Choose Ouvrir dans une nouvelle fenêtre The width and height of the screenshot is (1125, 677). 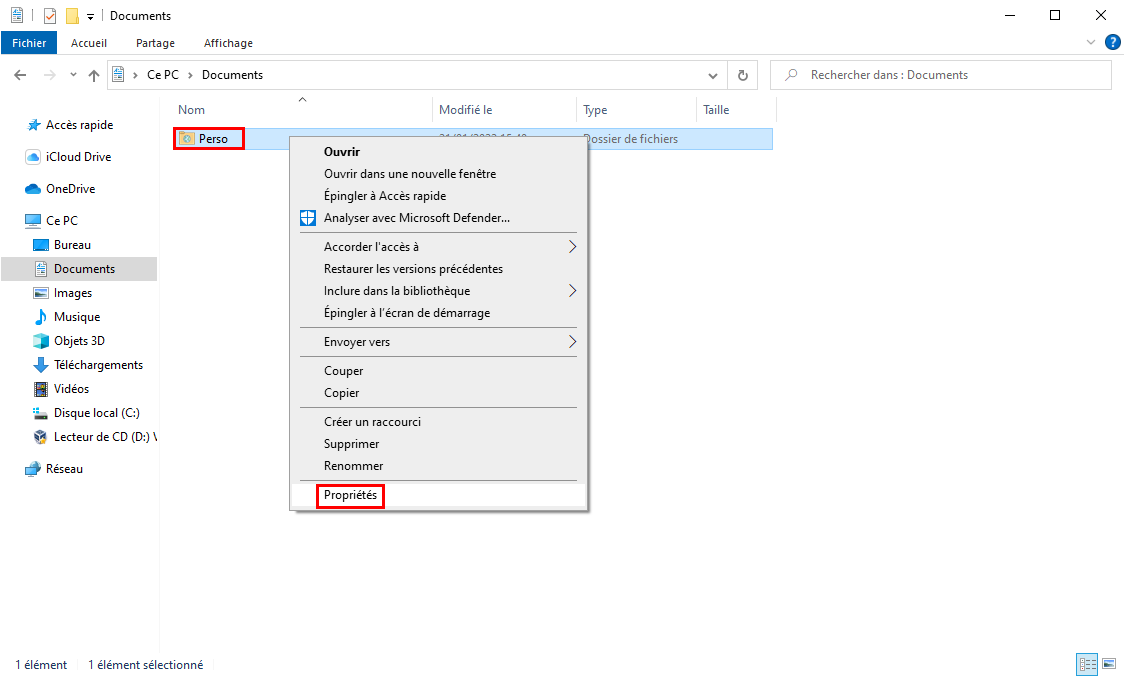(438, 174)
